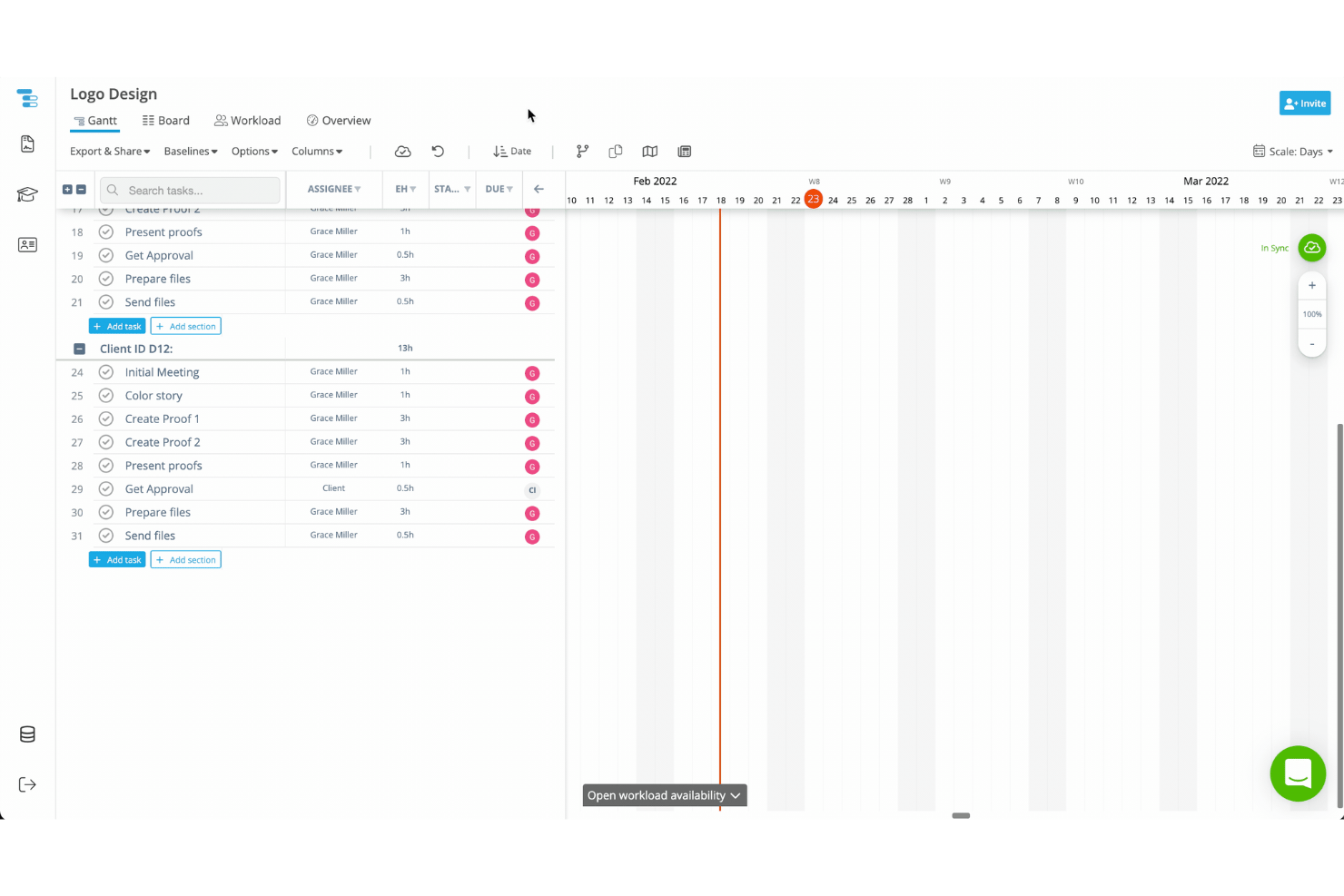Open Export & Share dropdown
Viewport: 1344px width, 896px height.
(x=110, y=152)
